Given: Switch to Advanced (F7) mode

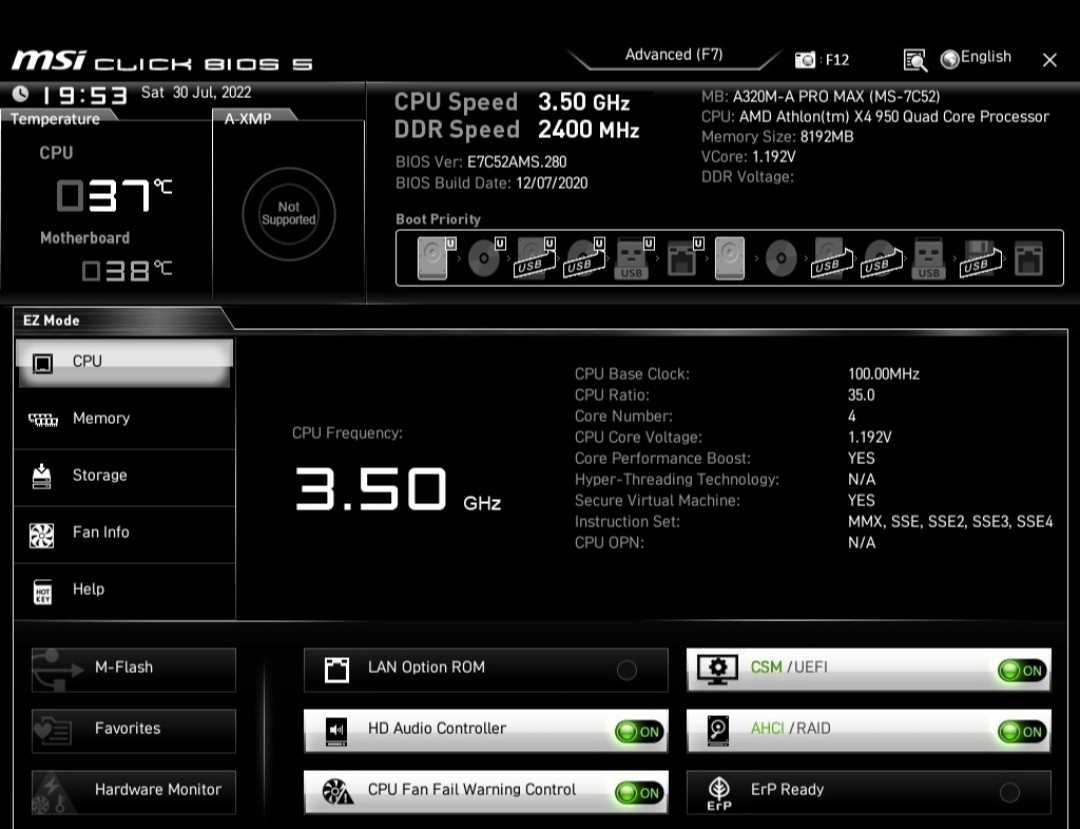Looking at the screenshot, I should pos(674,55).
